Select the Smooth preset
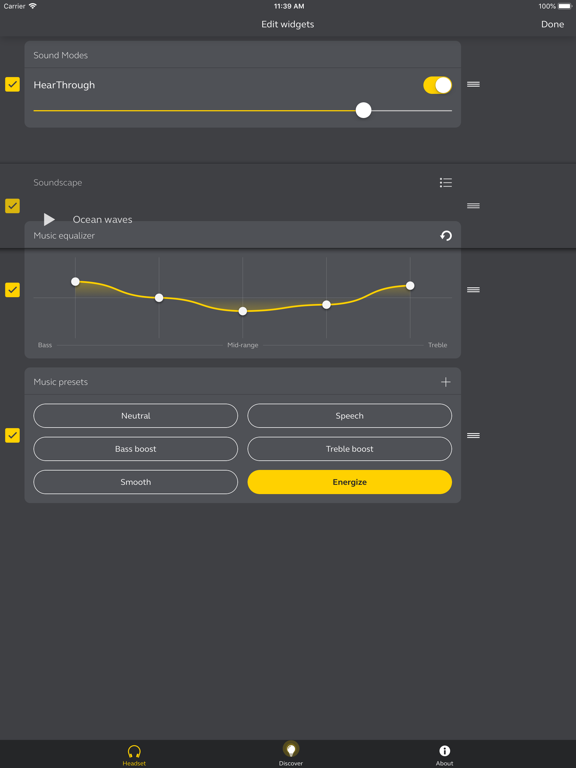The image size is (576, 768). coord(136,482)
